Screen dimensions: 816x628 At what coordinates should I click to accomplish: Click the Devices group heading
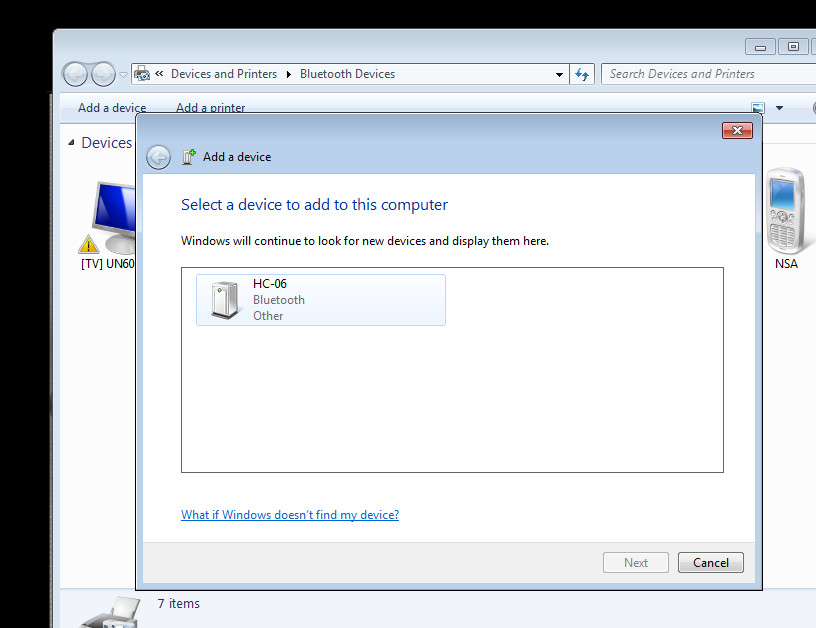pyautogui.click(x=107, y=143)
